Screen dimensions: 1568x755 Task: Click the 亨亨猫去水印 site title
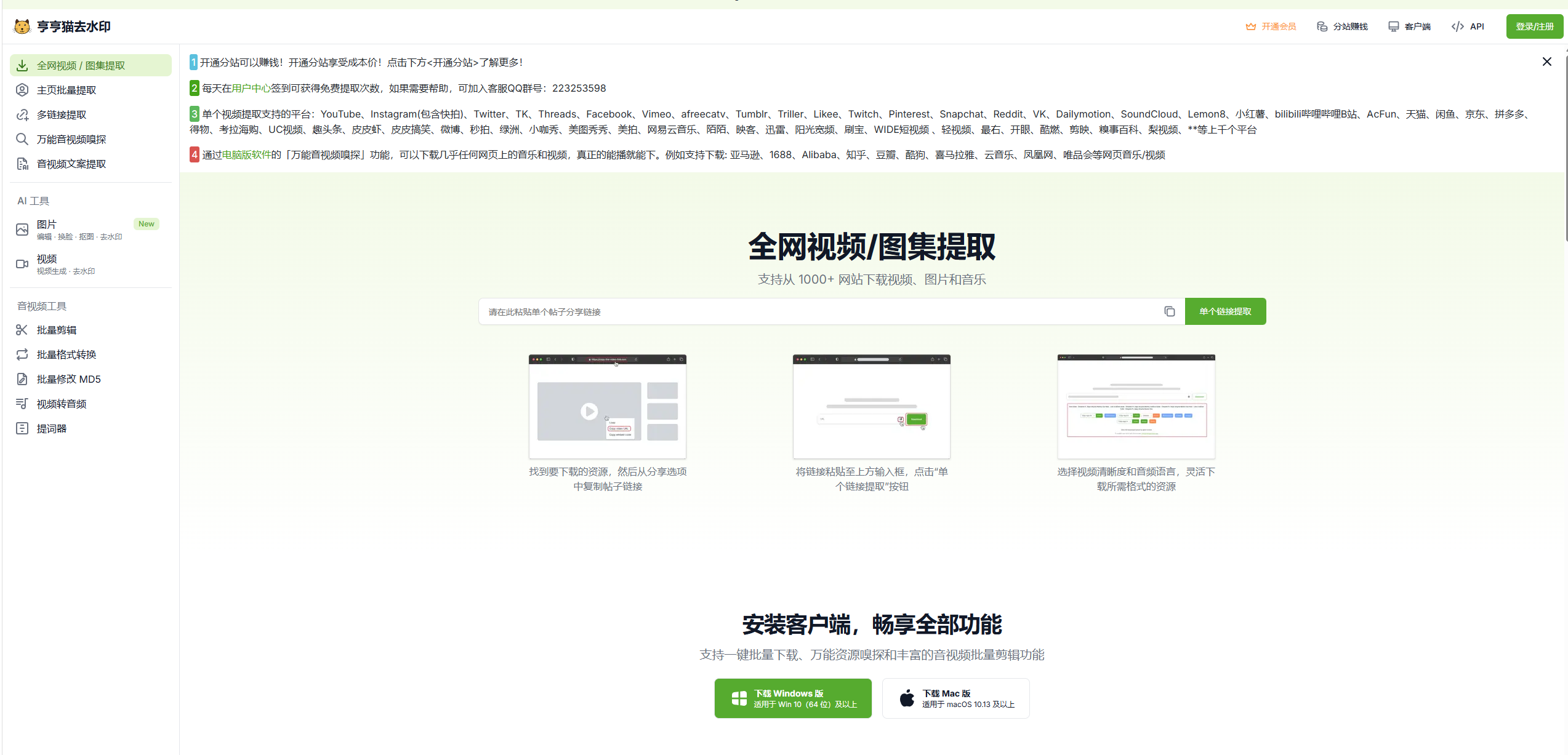(x=74, y=26)
